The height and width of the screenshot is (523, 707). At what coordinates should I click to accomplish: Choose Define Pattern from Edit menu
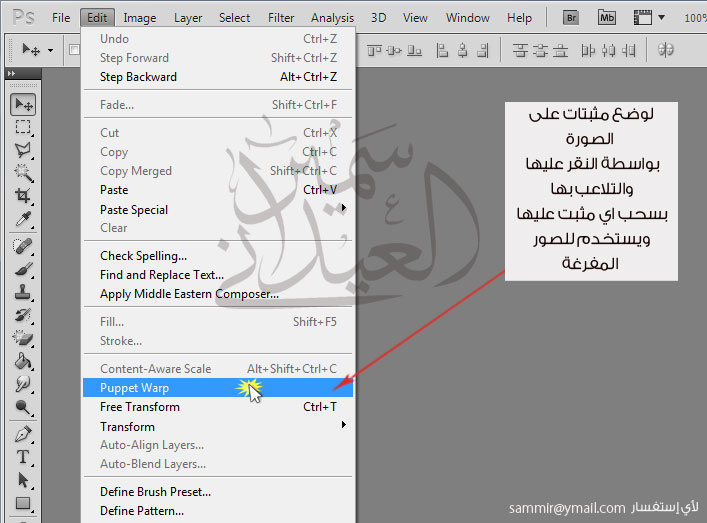point(218,511)
